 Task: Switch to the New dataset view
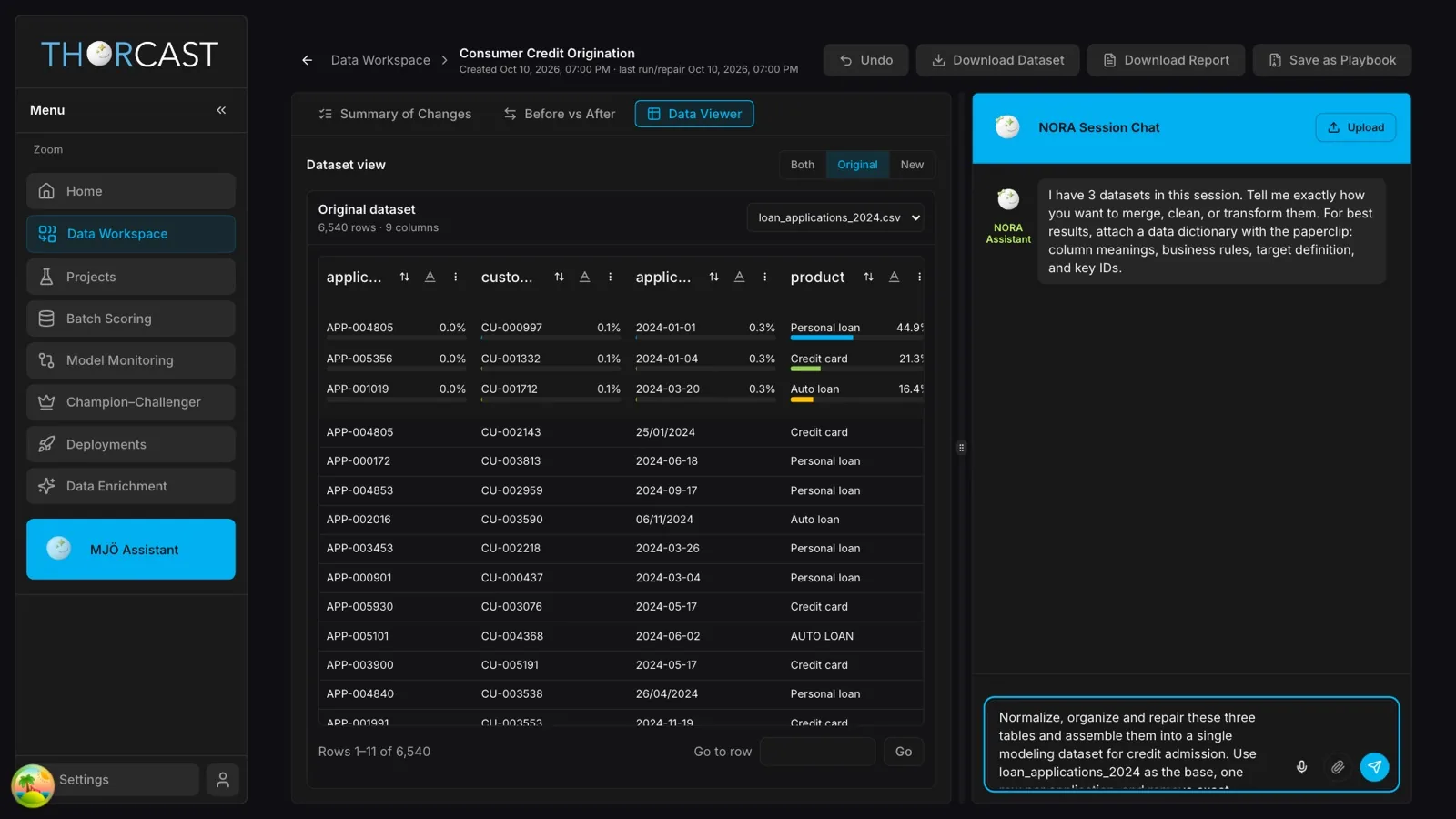pyautogui.click(x=912, y=165)
